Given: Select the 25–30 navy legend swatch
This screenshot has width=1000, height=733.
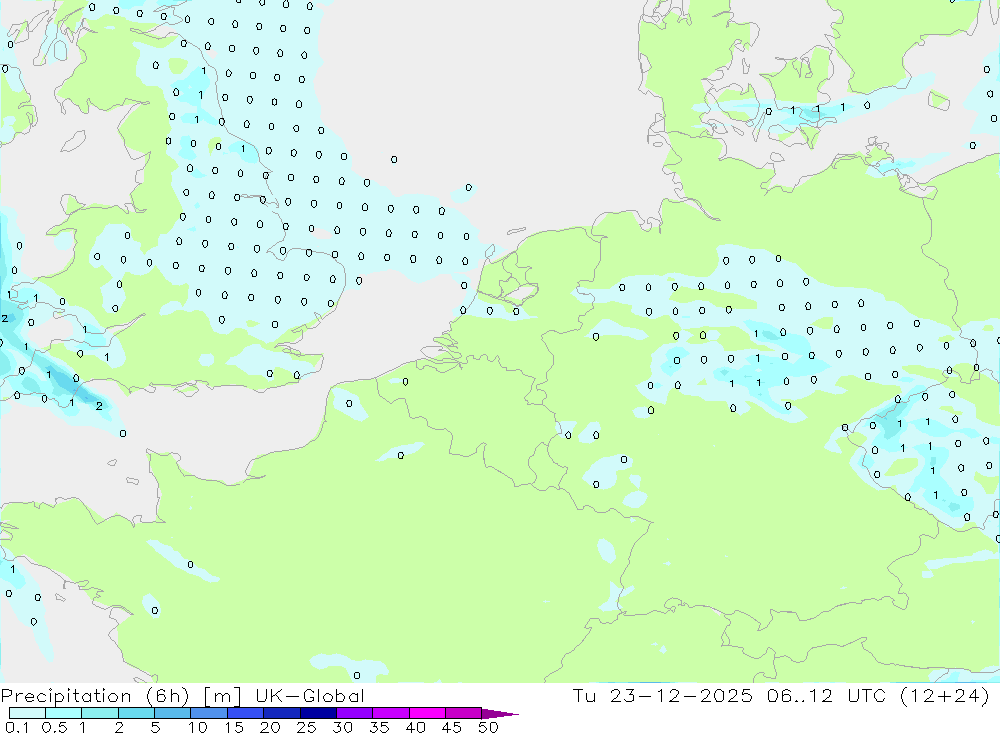Looking at the screenshot, I should click(318, 713).
